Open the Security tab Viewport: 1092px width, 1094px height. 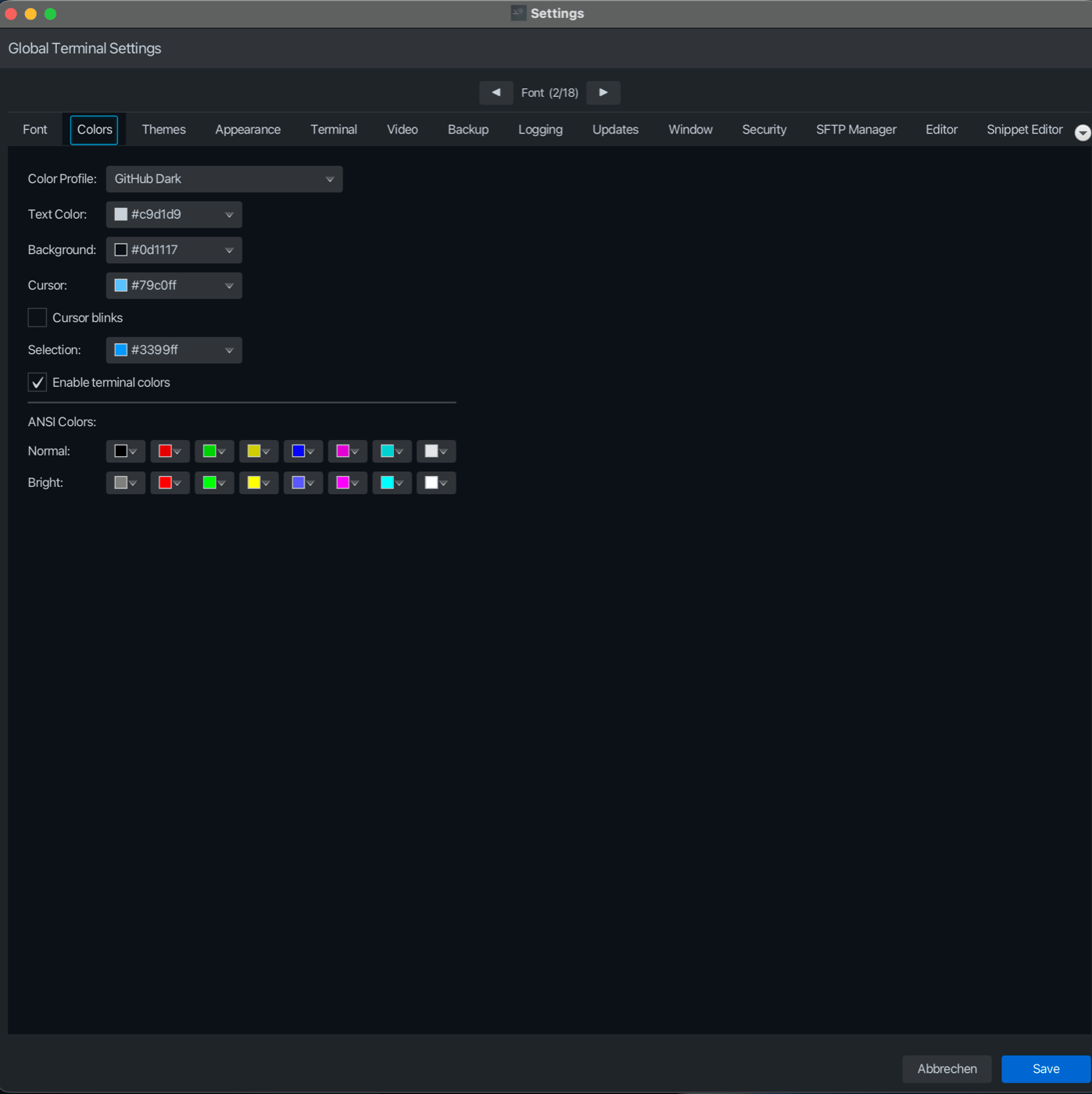[x=764, y=130]
